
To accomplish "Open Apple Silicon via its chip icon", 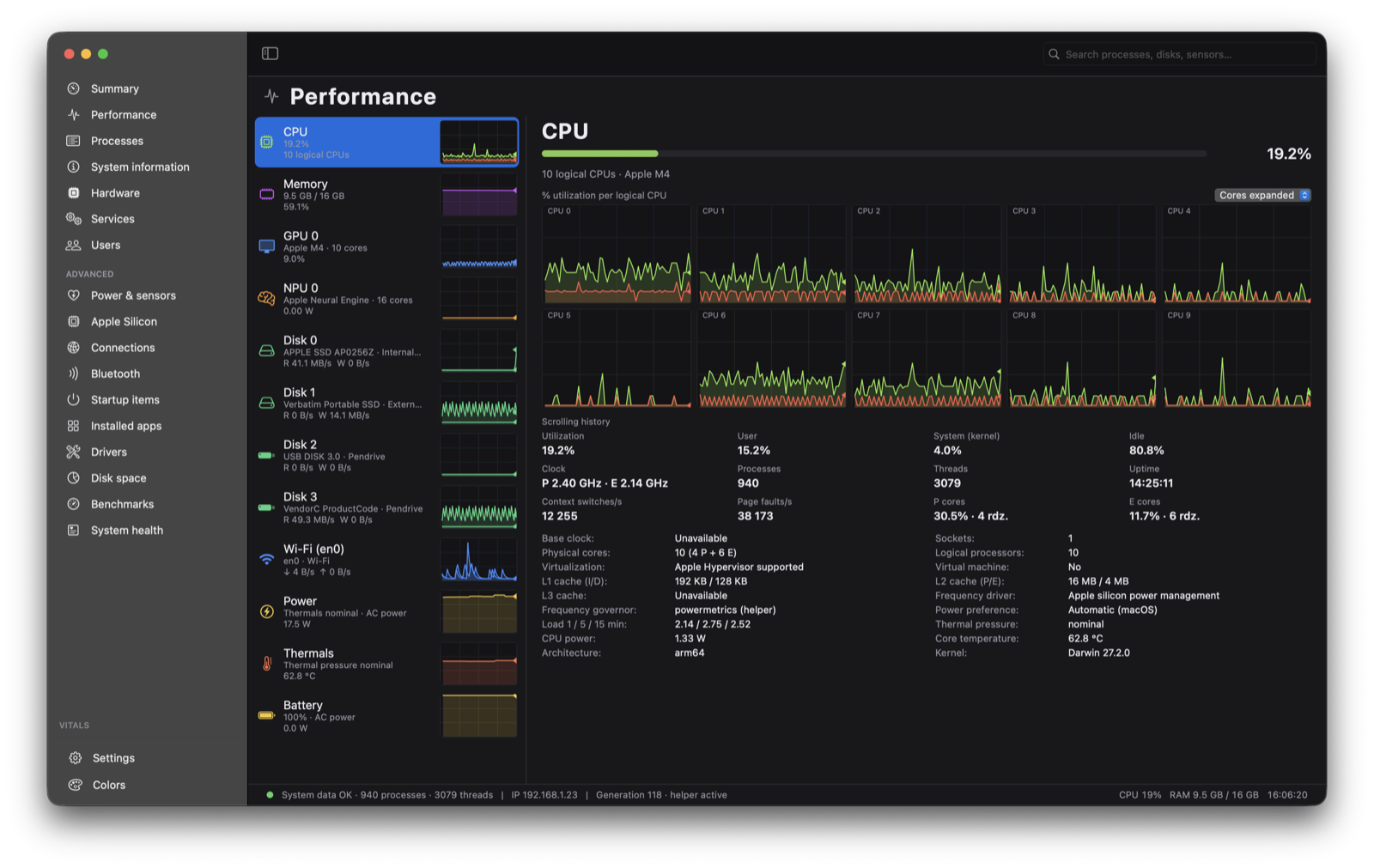I will 74,321.
